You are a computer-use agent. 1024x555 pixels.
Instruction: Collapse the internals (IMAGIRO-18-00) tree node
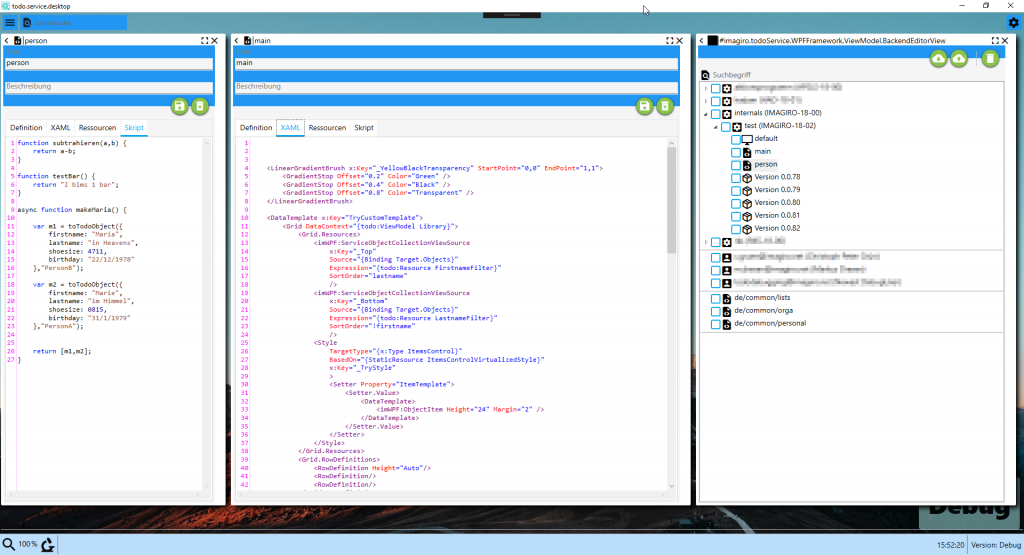click(705, 114)
